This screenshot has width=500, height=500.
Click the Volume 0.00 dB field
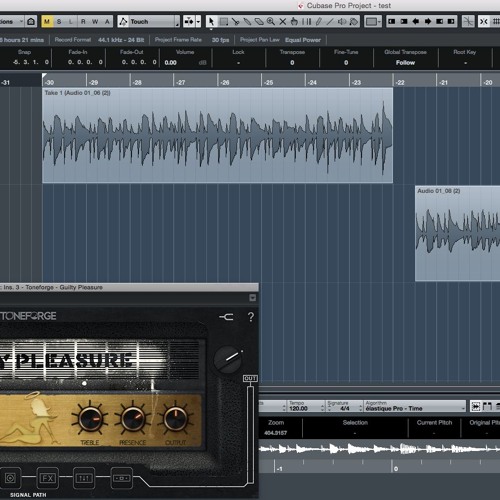point(185,63)
